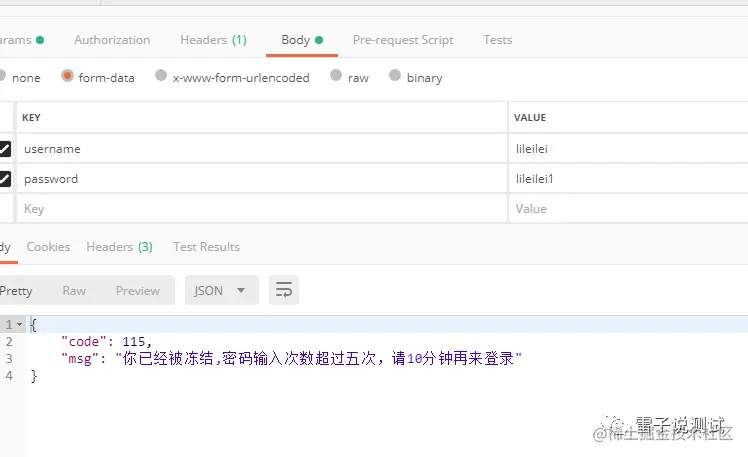Go to Pre-request Script tab

[x=403, y=40]
